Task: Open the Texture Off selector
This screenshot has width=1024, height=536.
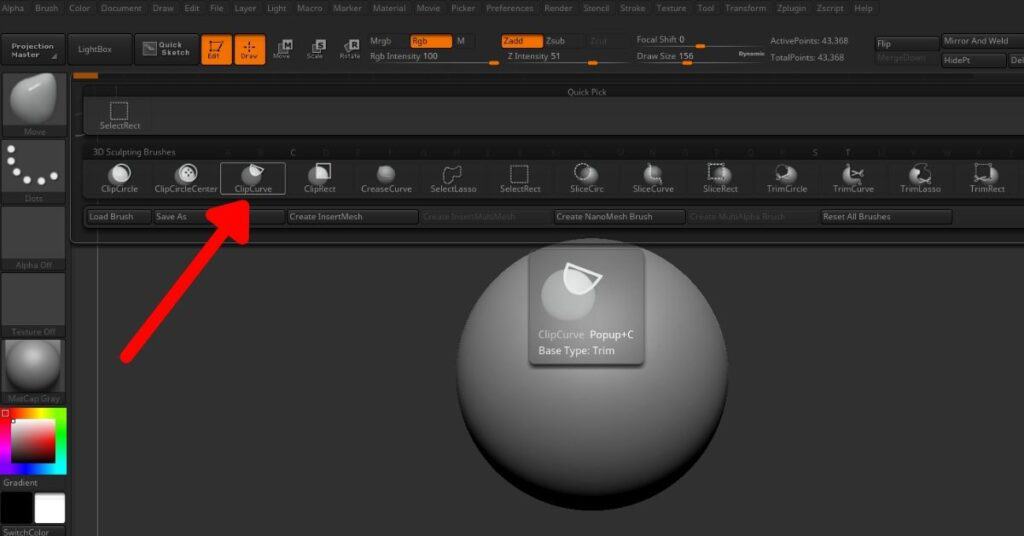Action: pyautogui.click(x=34, y=305)
